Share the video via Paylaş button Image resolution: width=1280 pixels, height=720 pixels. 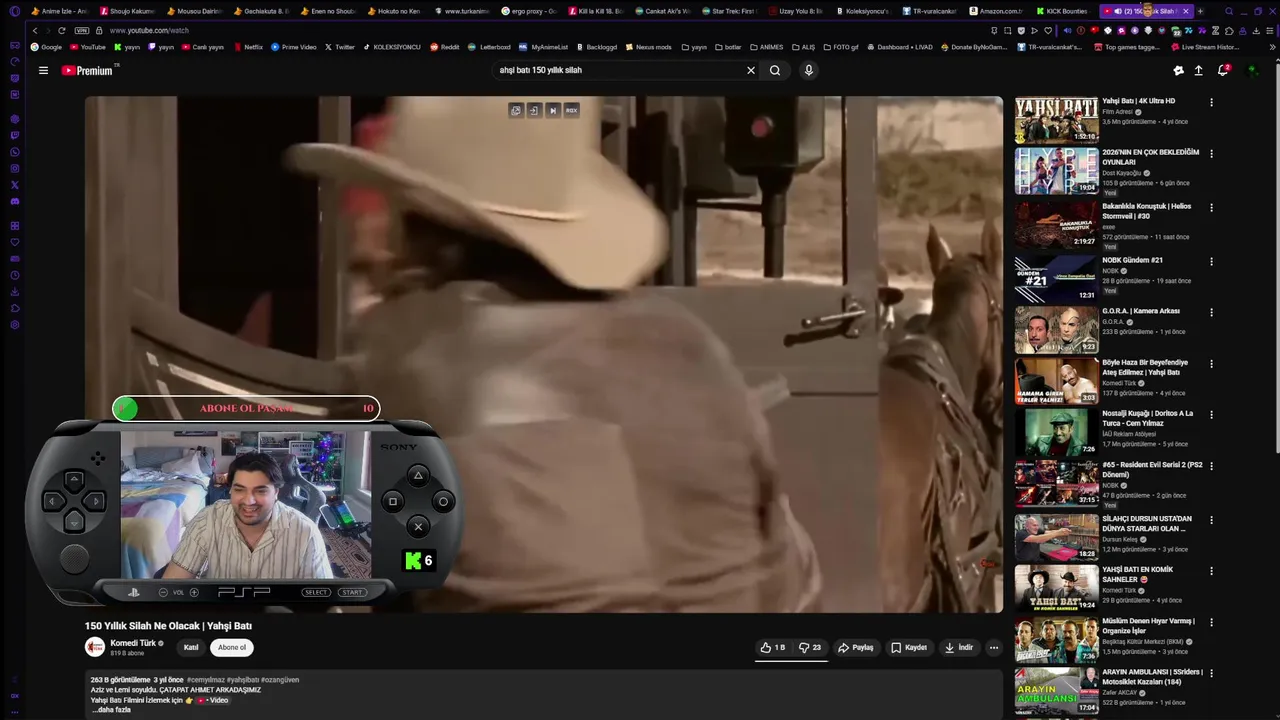[855, 647]
